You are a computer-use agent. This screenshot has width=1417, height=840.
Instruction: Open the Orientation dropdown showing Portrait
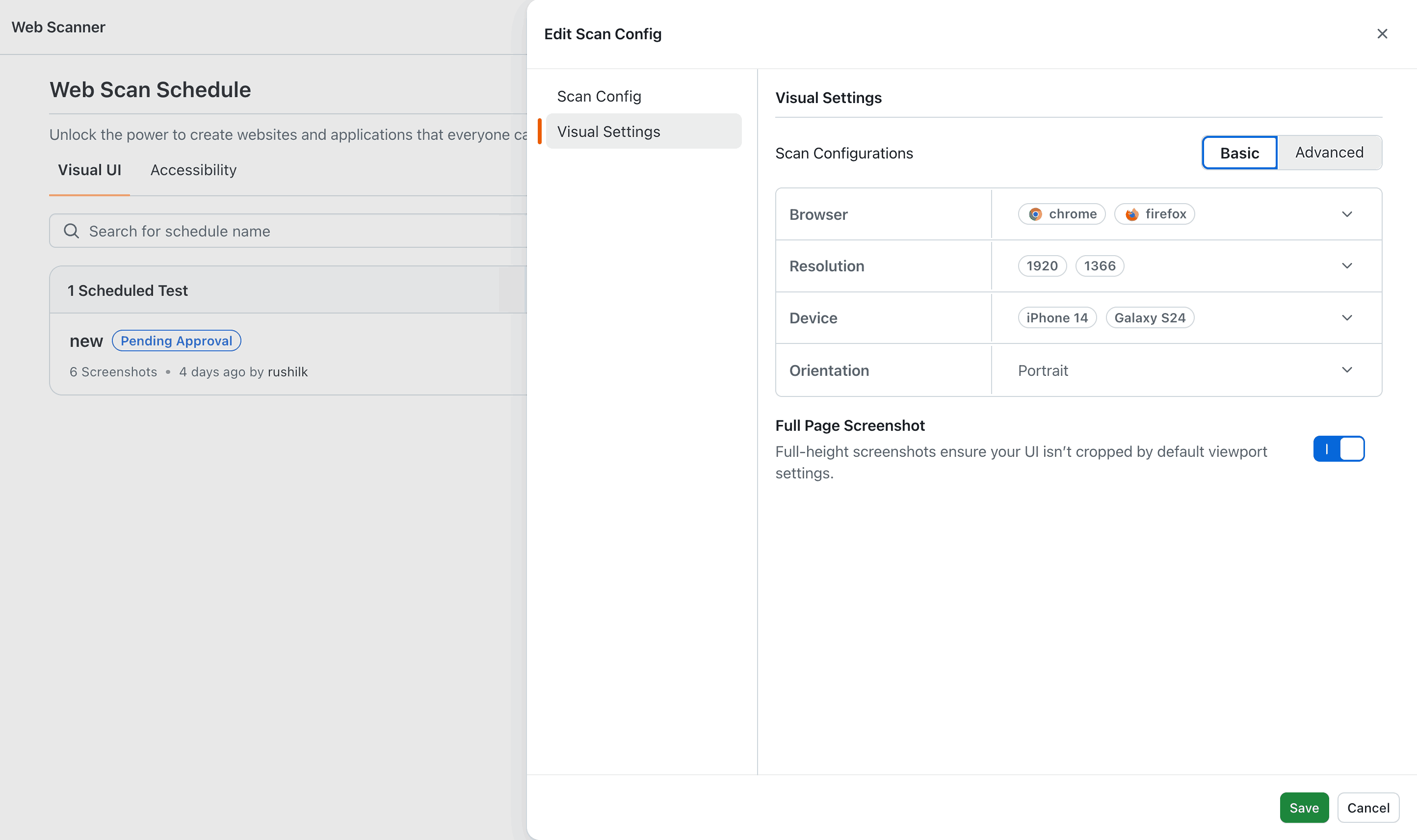tap(1347, 369)
